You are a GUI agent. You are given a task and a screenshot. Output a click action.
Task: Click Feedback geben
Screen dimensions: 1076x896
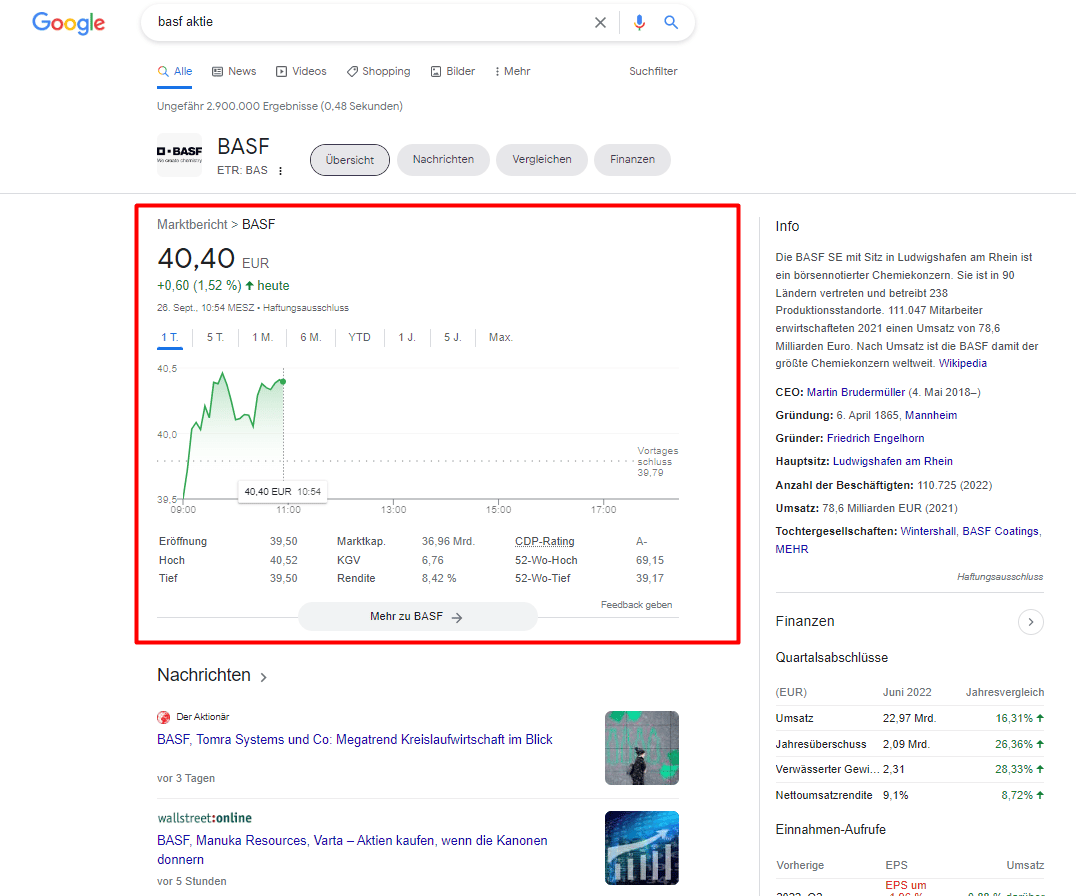[x=637, y=605]
